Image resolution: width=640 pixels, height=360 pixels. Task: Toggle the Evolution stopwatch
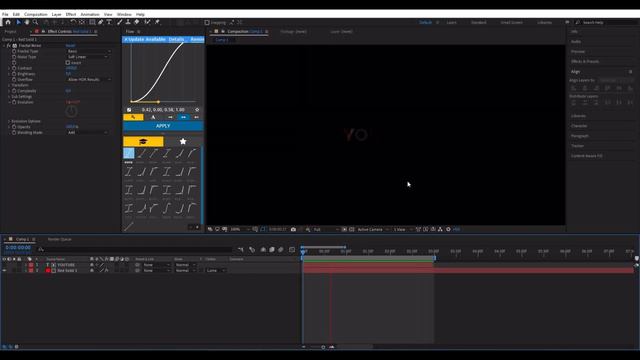coord(14,102)
